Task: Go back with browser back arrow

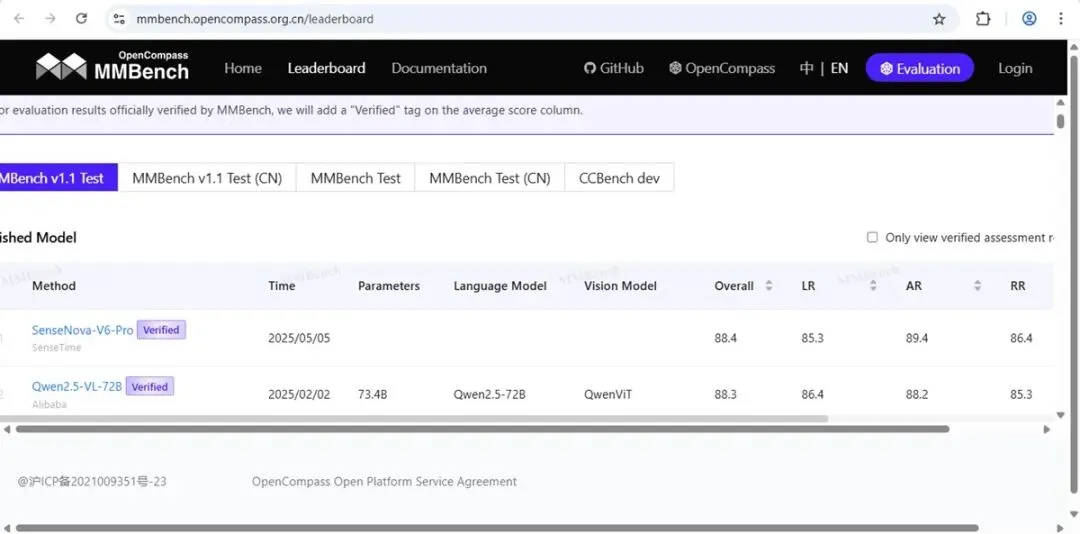Action: (19, 19)
